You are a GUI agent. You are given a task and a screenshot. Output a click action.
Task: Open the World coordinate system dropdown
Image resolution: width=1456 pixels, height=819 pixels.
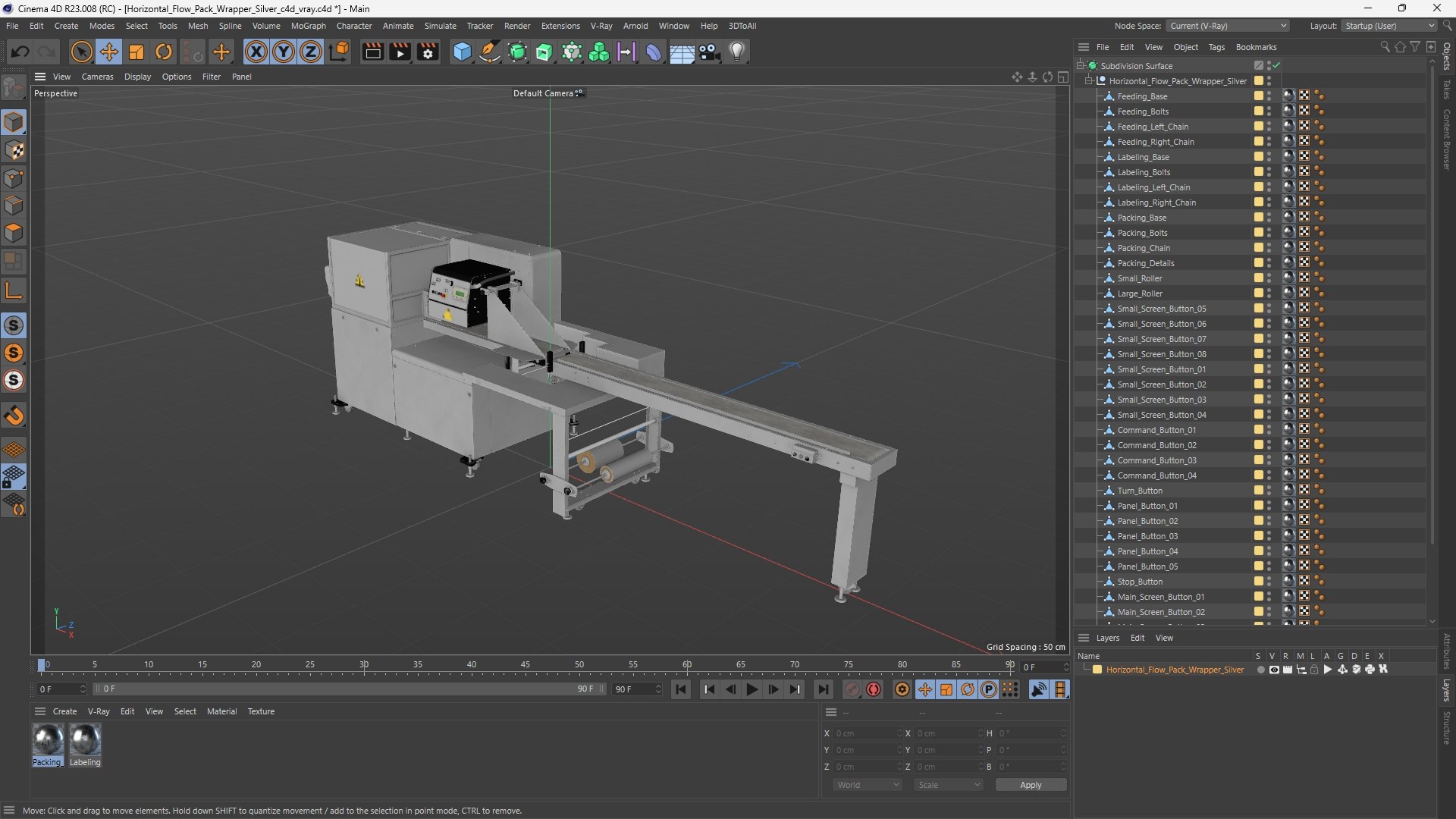click(x=867, y=785)
